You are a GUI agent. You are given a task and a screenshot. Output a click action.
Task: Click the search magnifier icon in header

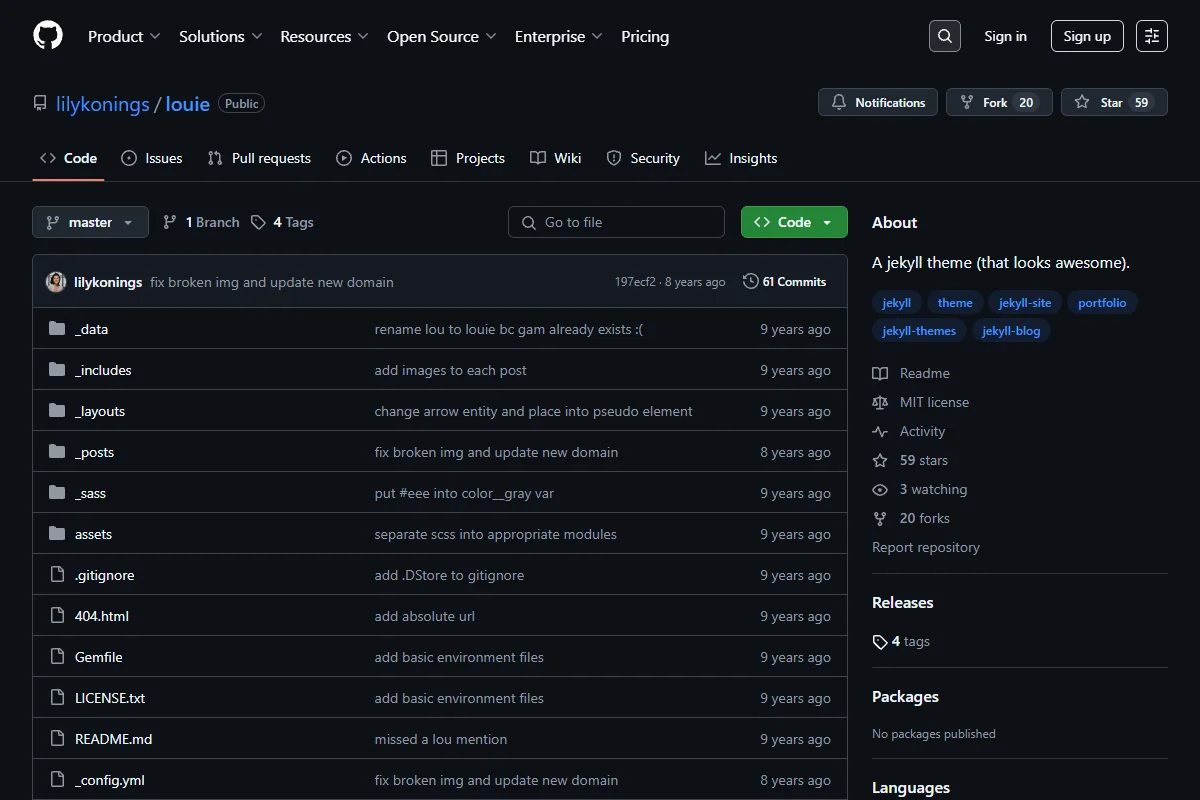[x=945, y=36]
